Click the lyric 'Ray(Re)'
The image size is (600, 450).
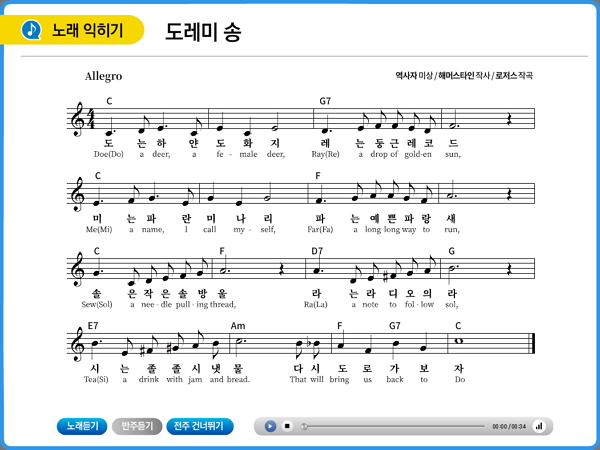[325, 154]
